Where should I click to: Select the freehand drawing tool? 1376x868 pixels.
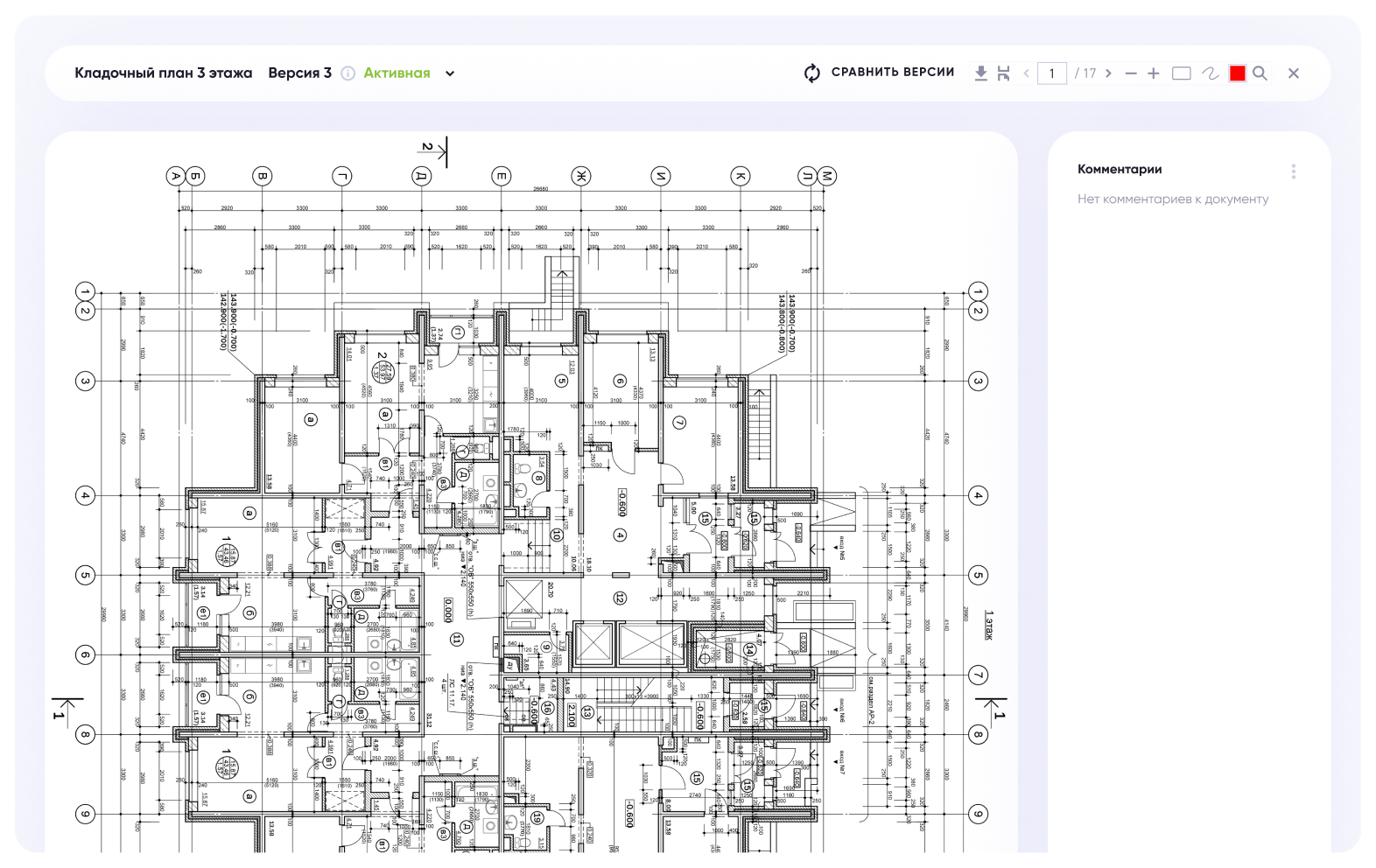1210,73
